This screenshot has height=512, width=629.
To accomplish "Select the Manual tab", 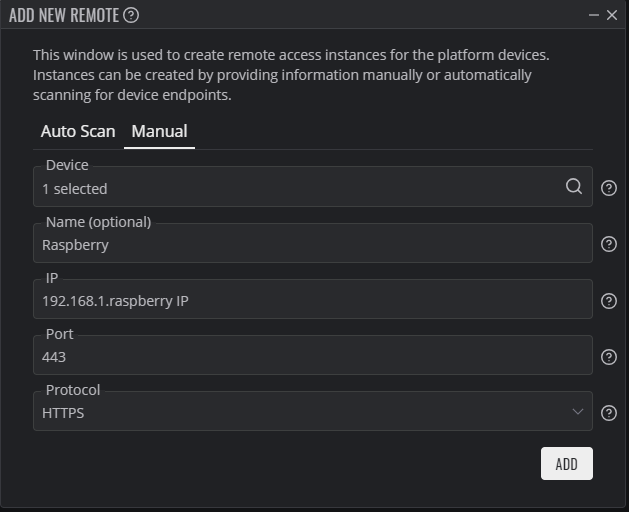I will 159,131.
